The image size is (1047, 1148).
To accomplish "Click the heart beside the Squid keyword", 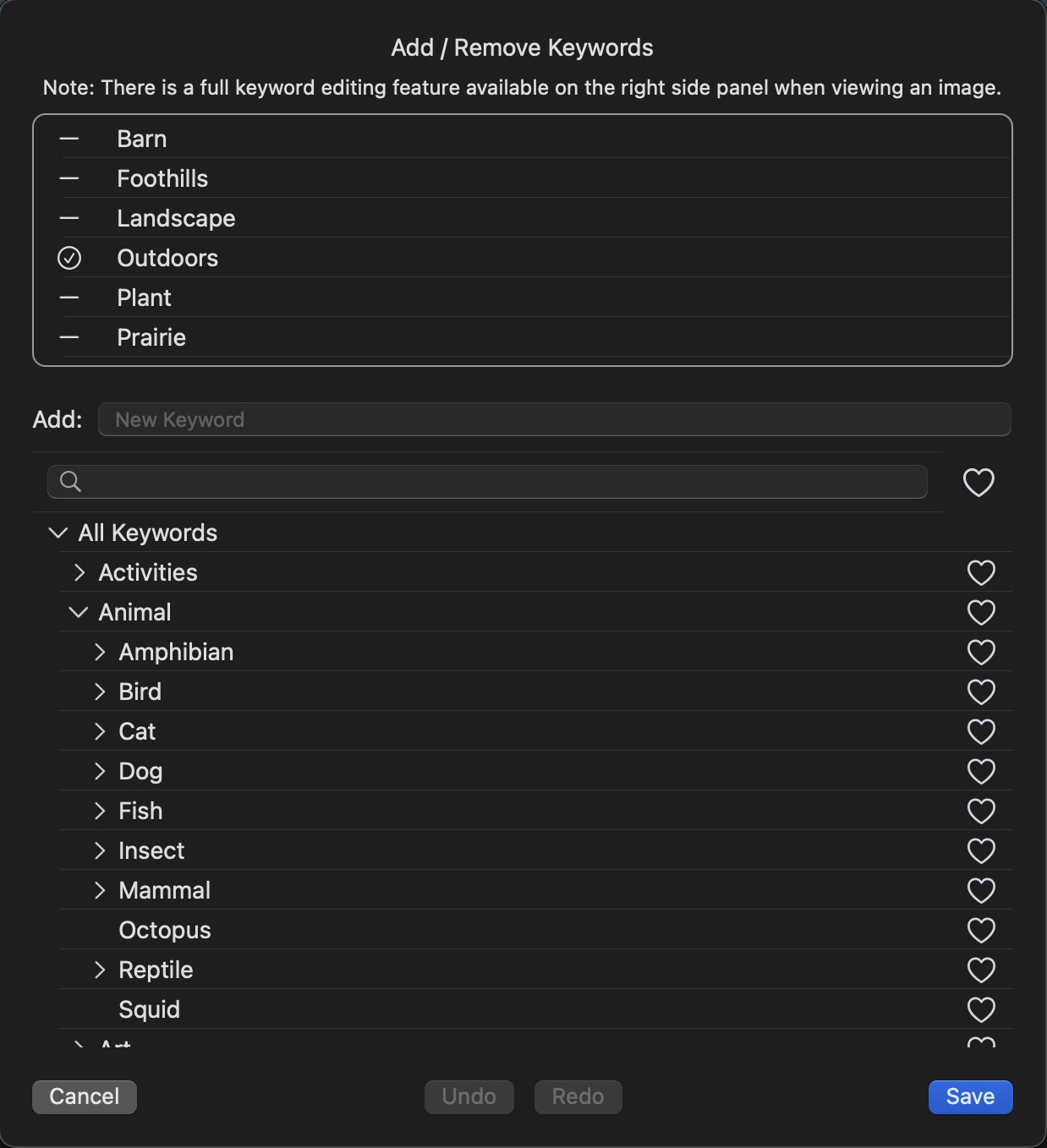I will point(980,1010).
